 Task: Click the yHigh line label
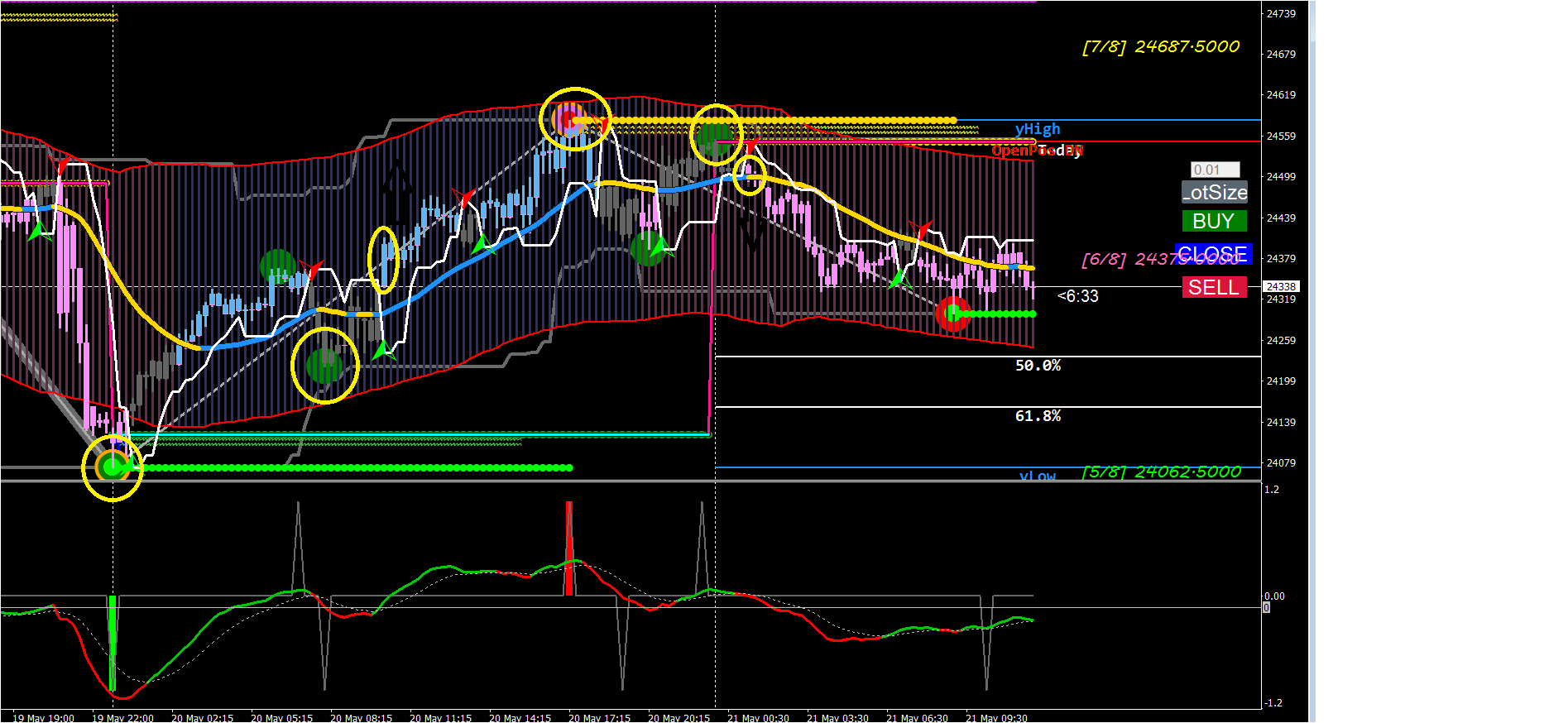[x=1038, y=128]
